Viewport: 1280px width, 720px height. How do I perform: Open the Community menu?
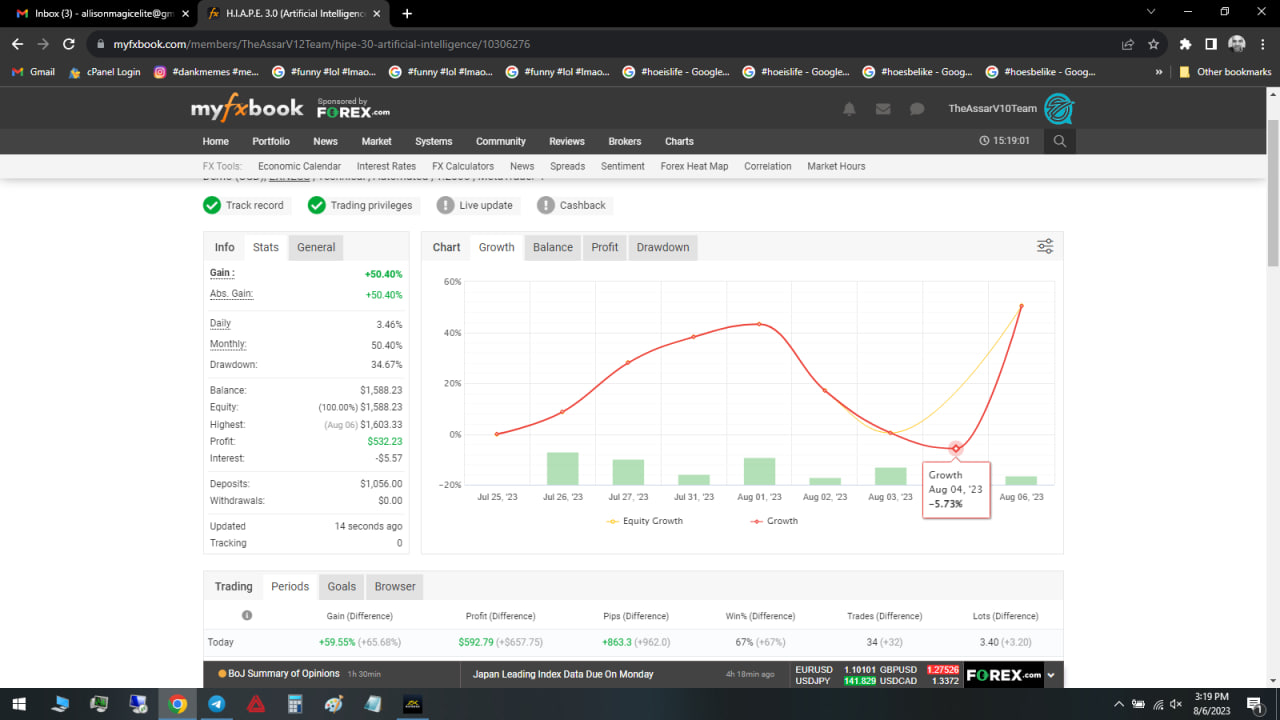(501, 141)
